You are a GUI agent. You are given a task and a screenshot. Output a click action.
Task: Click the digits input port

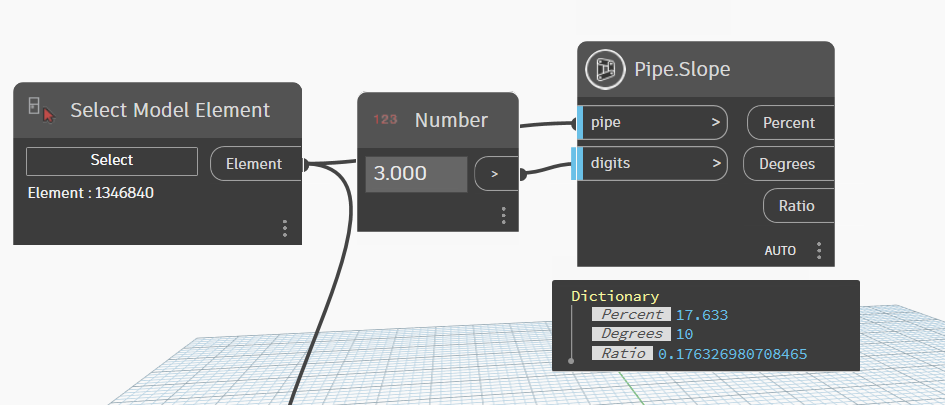652,162
